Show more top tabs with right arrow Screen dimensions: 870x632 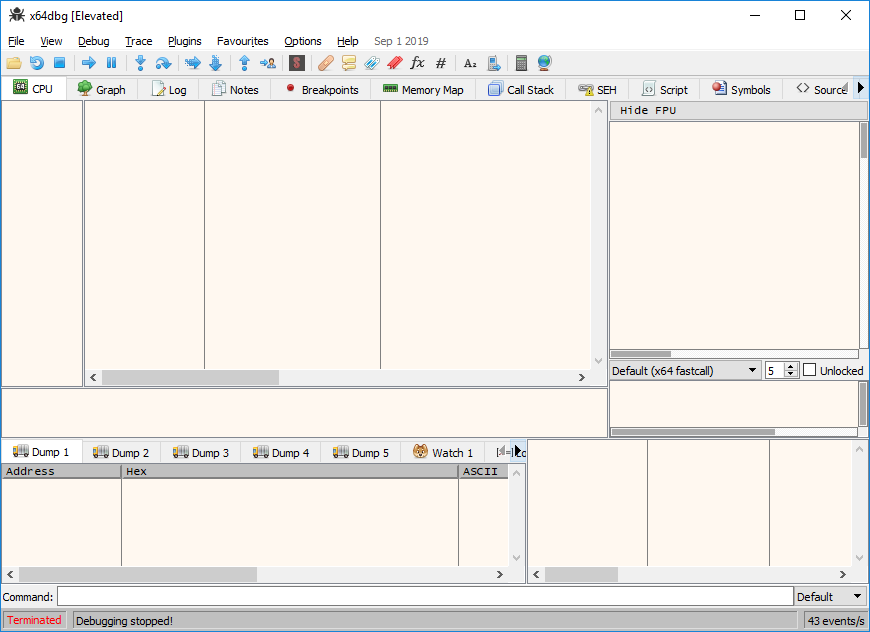point(861,88)
